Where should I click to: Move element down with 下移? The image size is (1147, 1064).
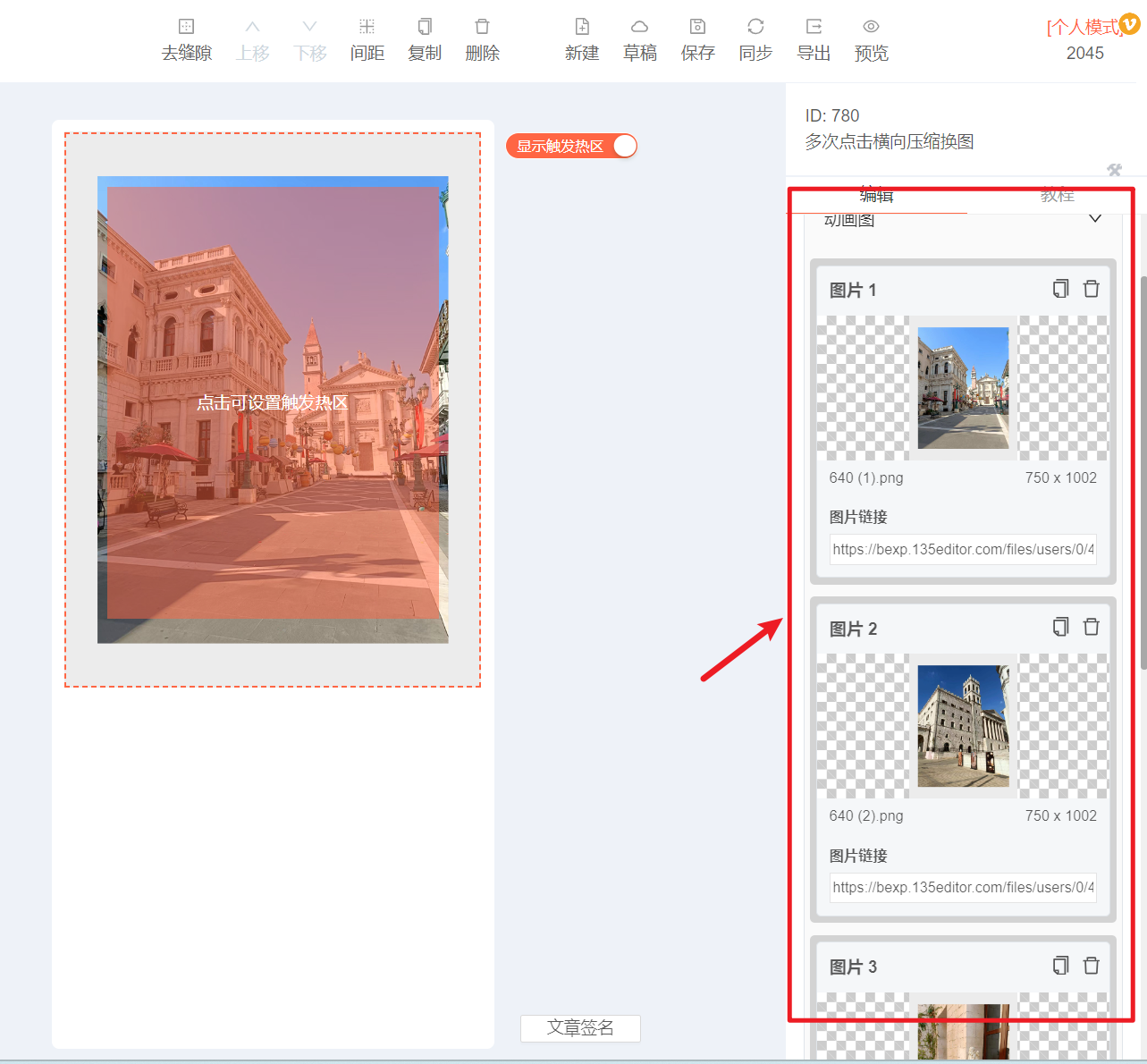click(309, 40)
